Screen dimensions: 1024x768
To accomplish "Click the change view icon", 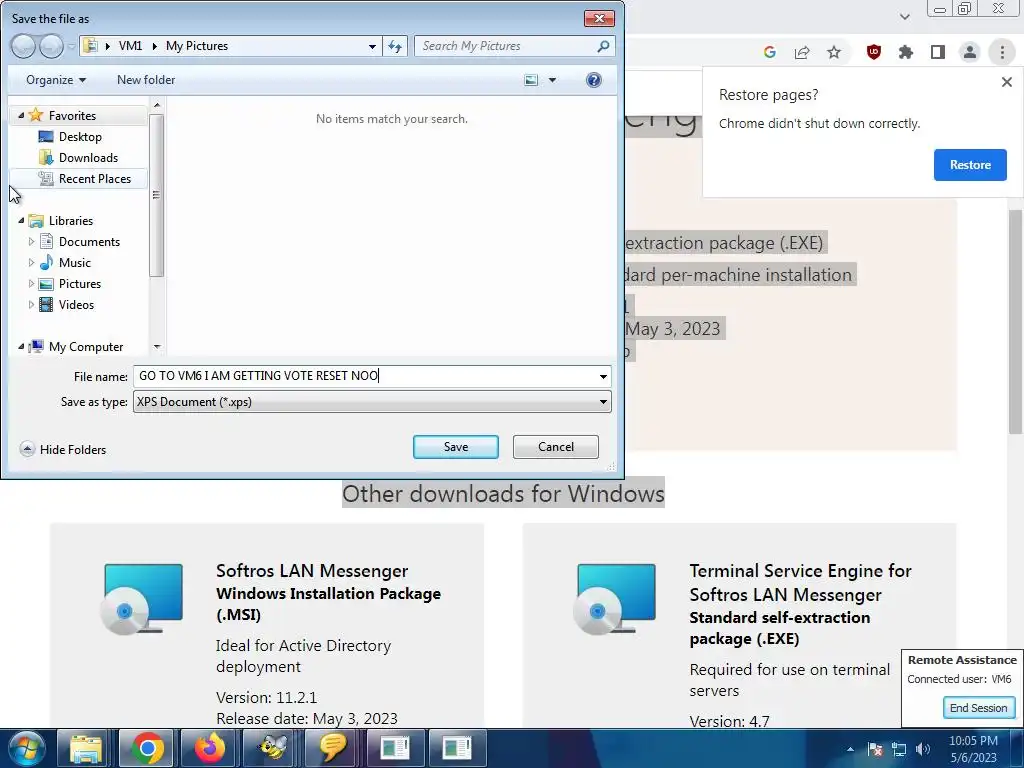I will pos(532,80).
